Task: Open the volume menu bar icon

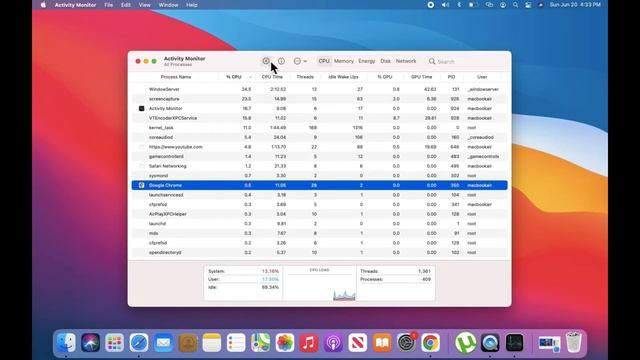Action: 445,5
